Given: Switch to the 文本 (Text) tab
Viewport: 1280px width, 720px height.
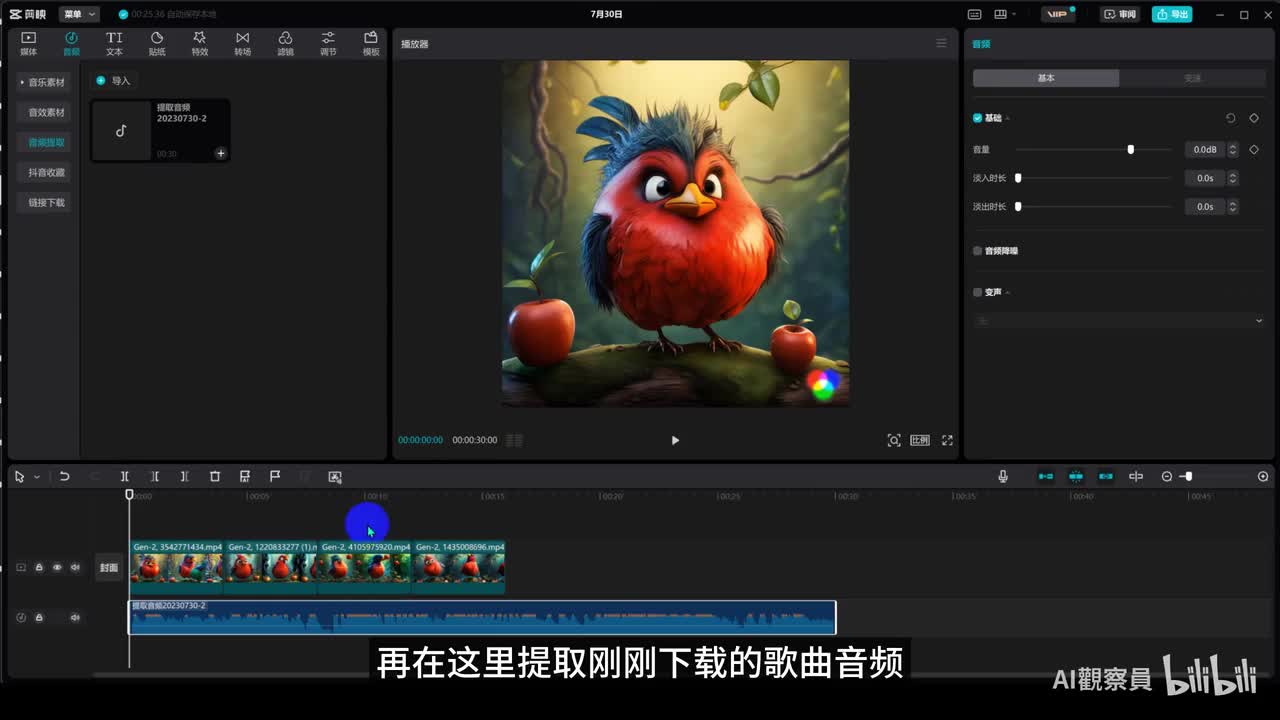Looking at the screenshot, I should click(x=114, y=43).
